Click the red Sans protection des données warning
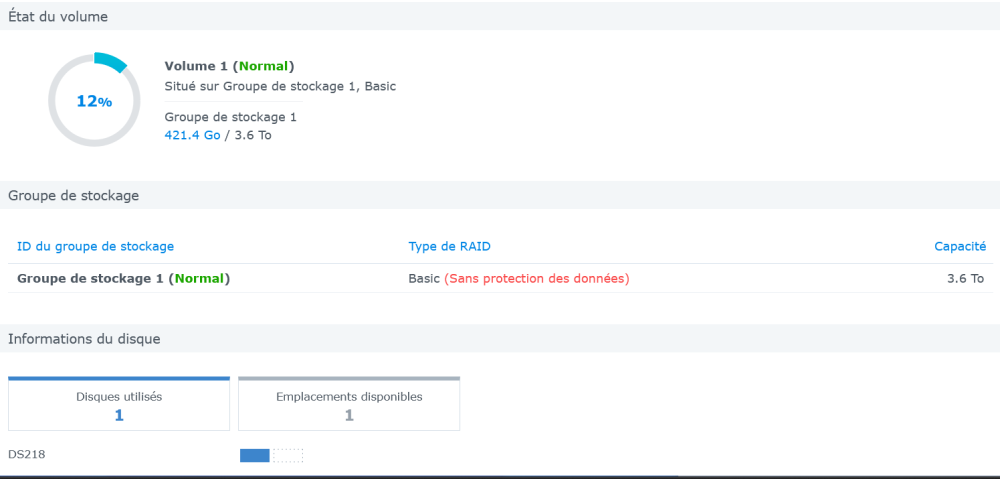 click(537, 278)
